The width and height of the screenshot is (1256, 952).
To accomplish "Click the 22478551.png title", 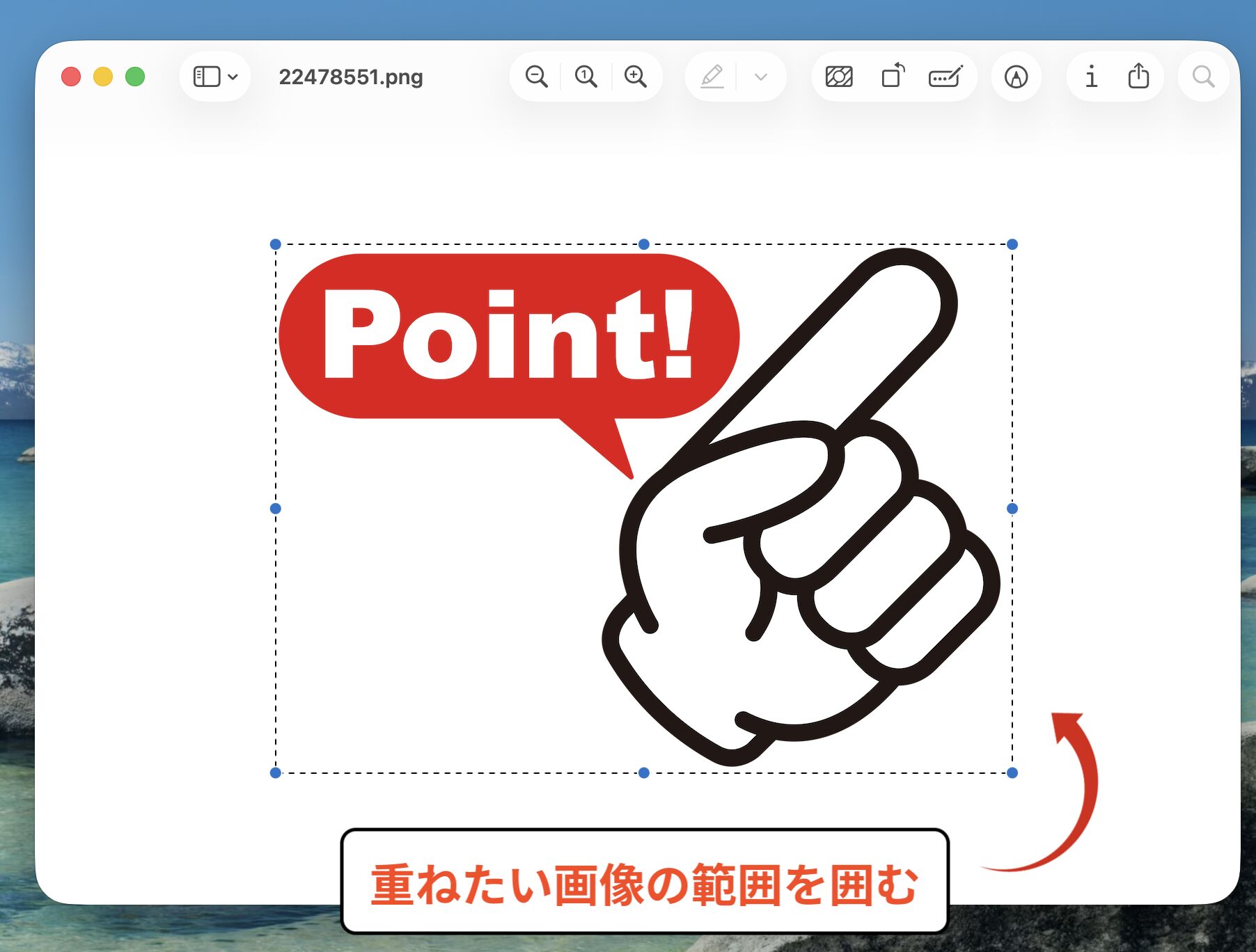I will click(x=350, y=77).
